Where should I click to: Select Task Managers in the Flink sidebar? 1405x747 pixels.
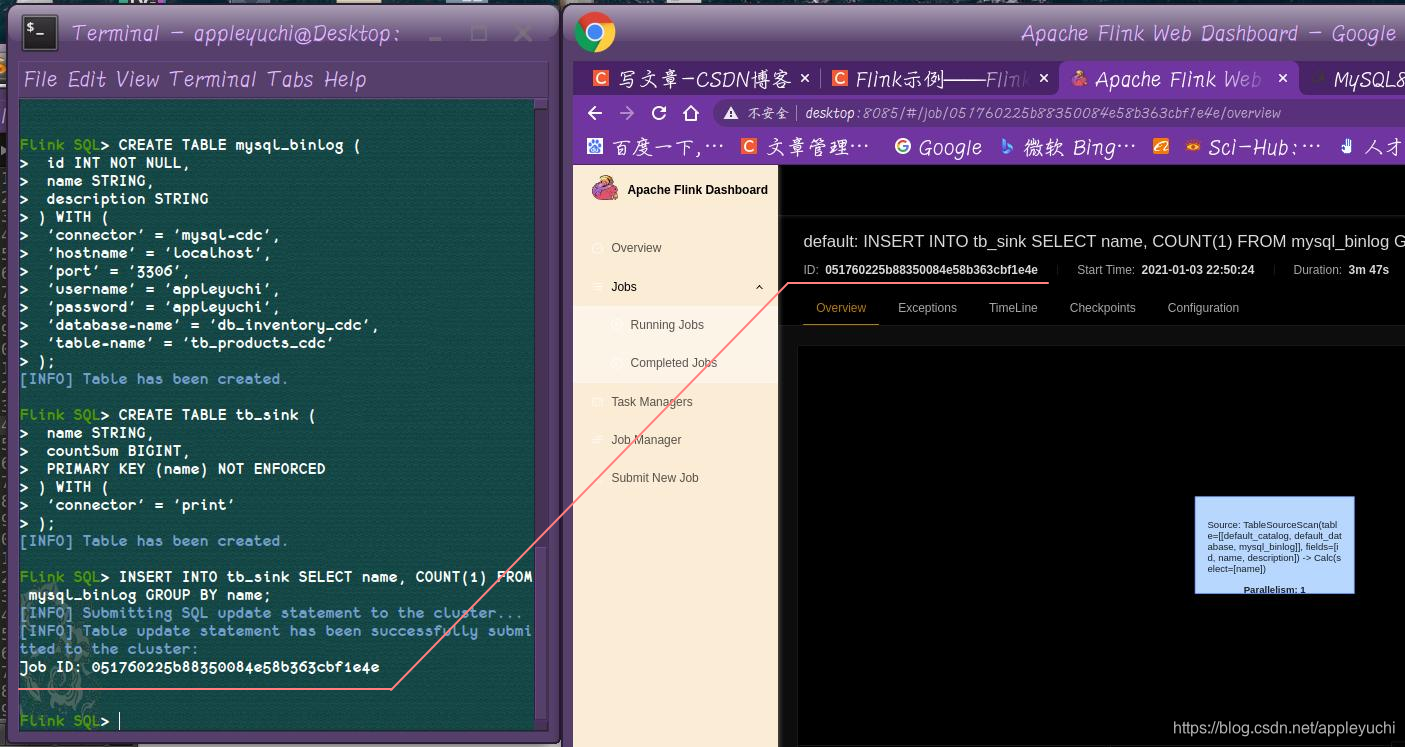coord(651,401)
